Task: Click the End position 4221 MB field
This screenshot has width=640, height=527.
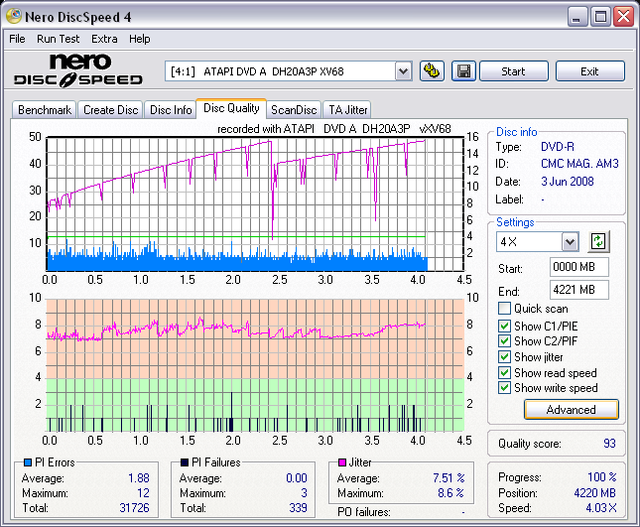Action: click(579, 290)
